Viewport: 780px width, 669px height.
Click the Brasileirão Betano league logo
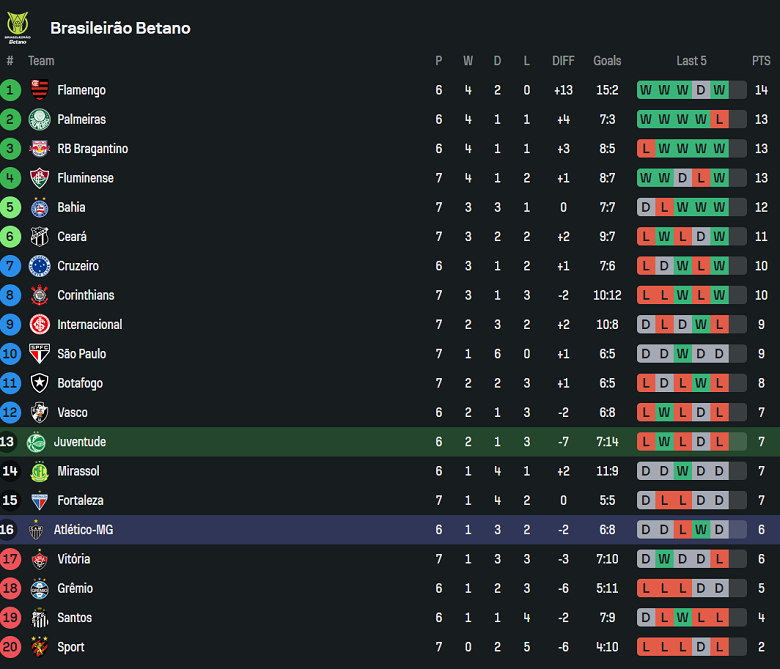click(18, 27)
